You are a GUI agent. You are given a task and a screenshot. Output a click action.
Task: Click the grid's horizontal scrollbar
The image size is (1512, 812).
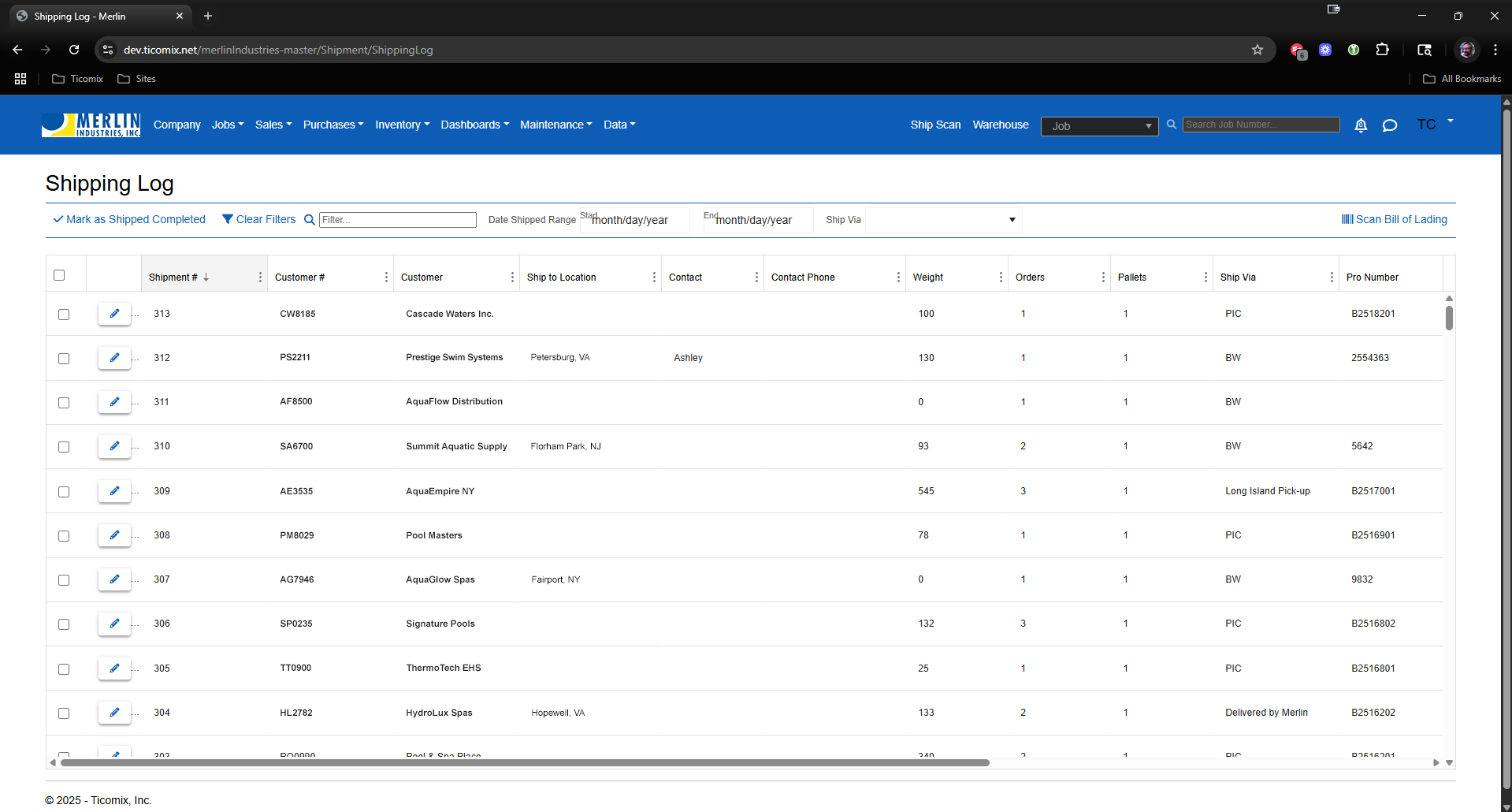click(525, 762)
